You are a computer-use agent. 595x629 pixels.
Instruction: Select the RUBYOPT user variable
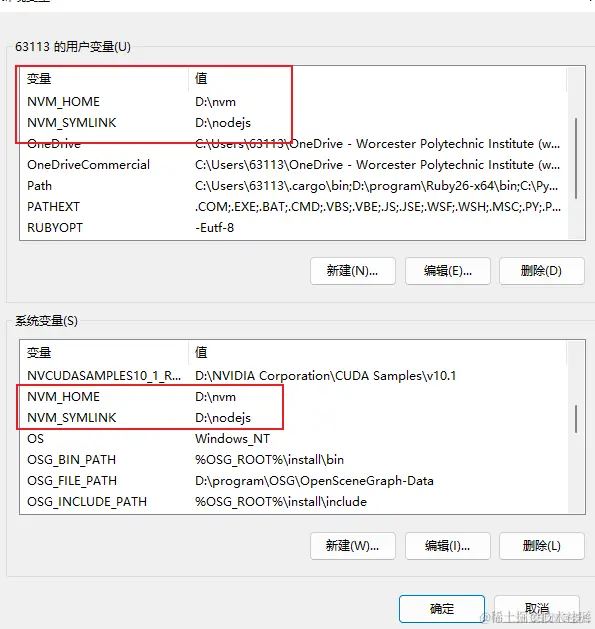click(x=294, y=227)
